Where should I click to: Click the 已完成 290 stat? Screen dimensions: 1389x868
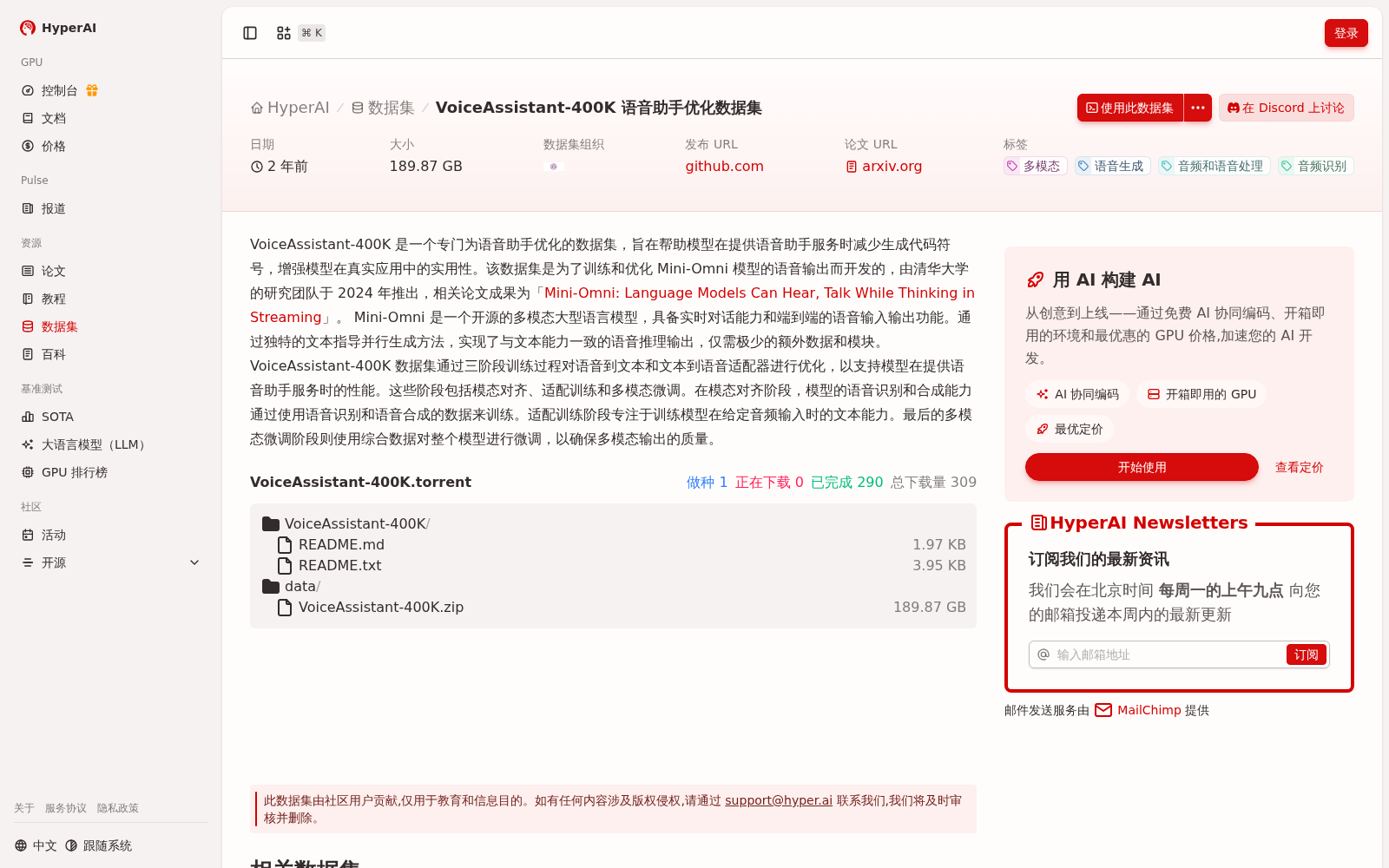pos(846,482)
